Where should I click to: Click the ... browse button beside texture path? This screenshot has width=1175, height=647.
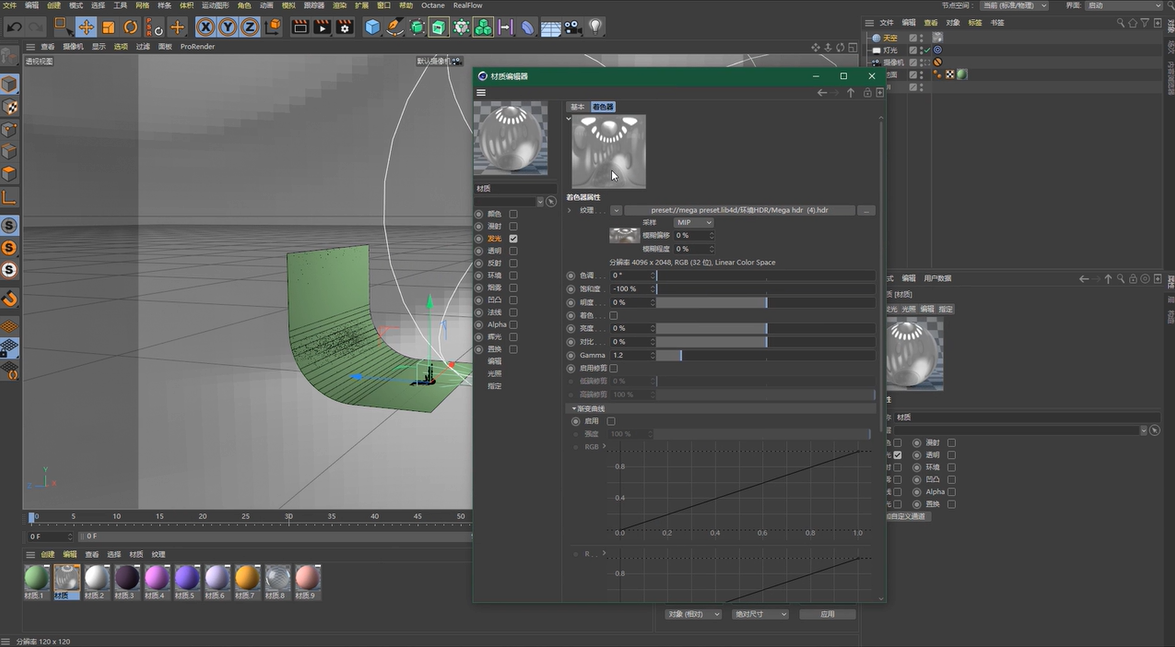coord(866,211)
